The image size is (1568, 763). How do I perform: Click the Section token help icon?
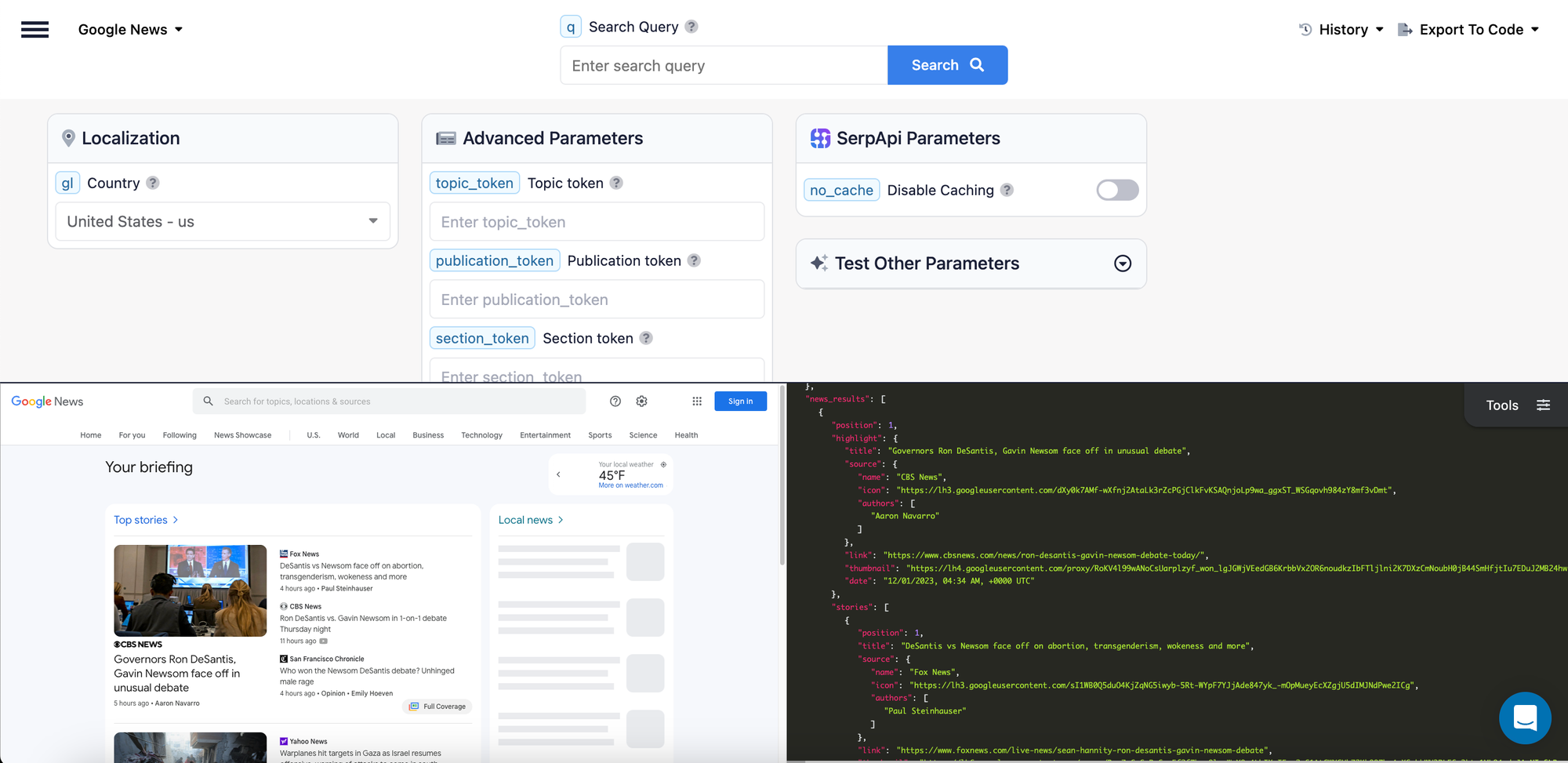click(646, 338)
